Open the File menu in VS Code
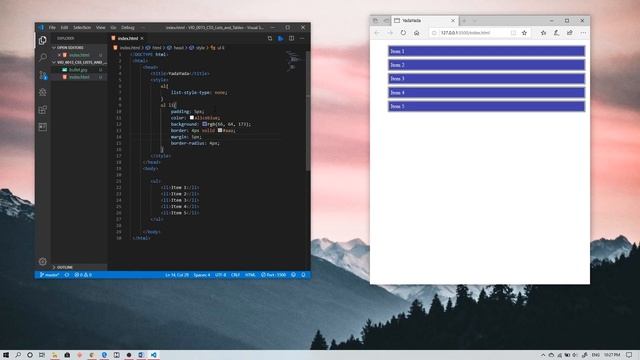Image resolution: width=640 pixels, height=360 pixels. (52, 28)
